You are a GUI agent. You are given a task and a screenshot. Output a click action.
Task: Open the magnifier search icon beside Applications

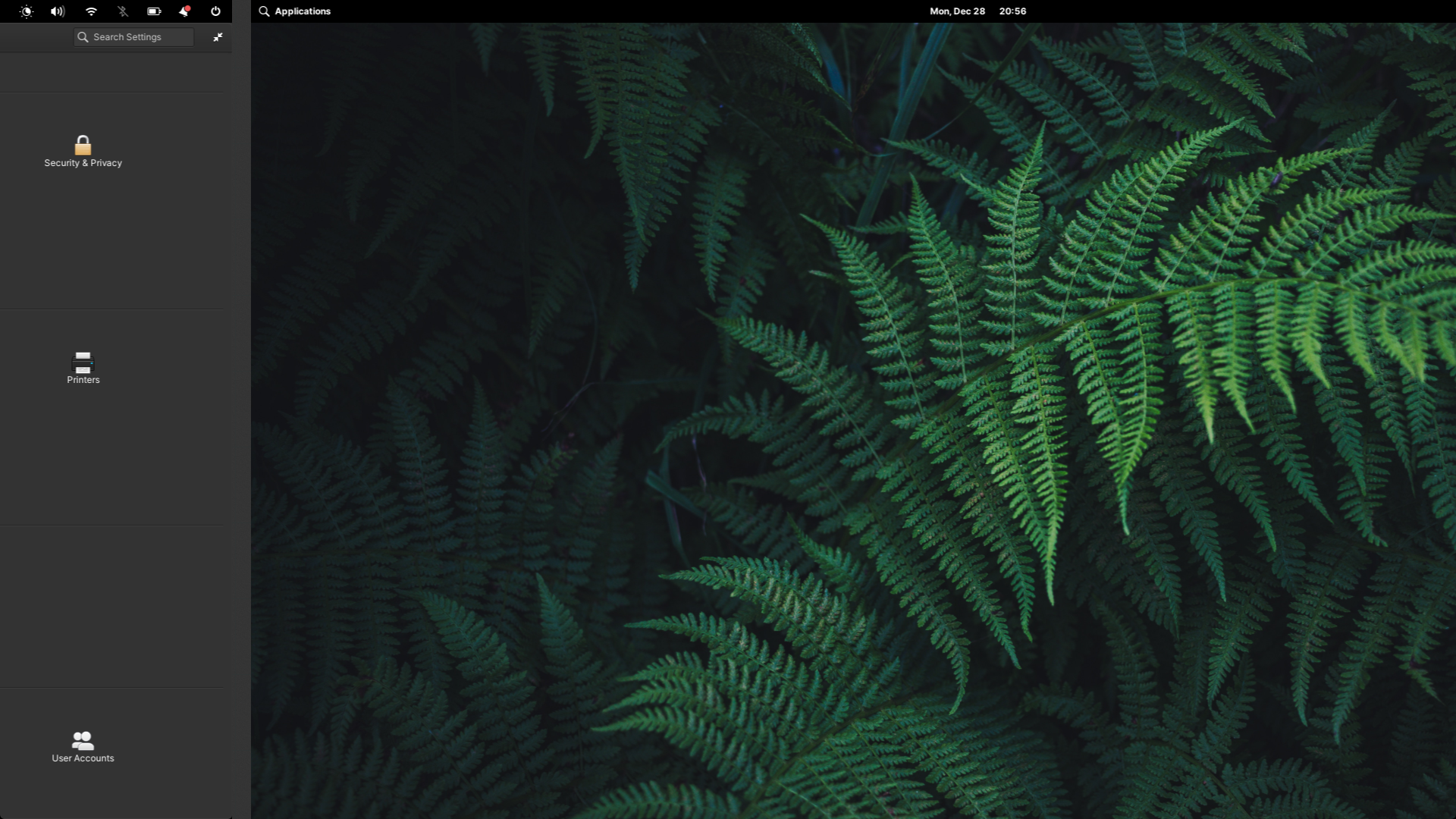point(265,11)
